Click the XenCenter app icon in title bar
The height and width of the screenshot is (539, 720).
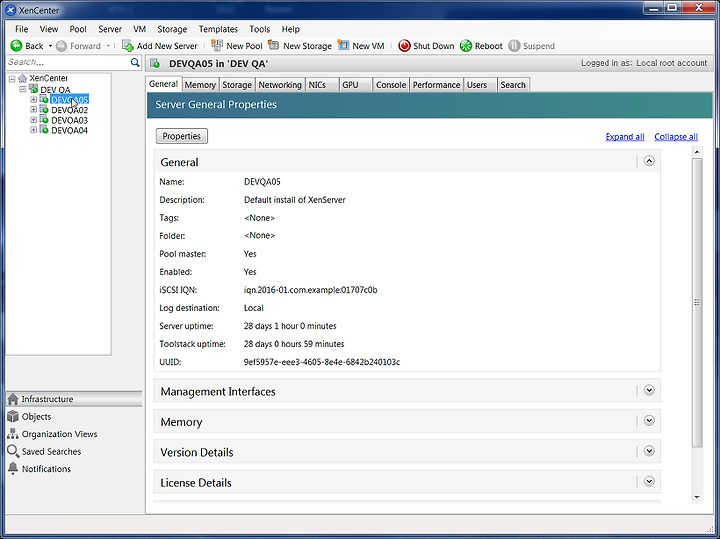pyautogui.click(x=11, y=10)
